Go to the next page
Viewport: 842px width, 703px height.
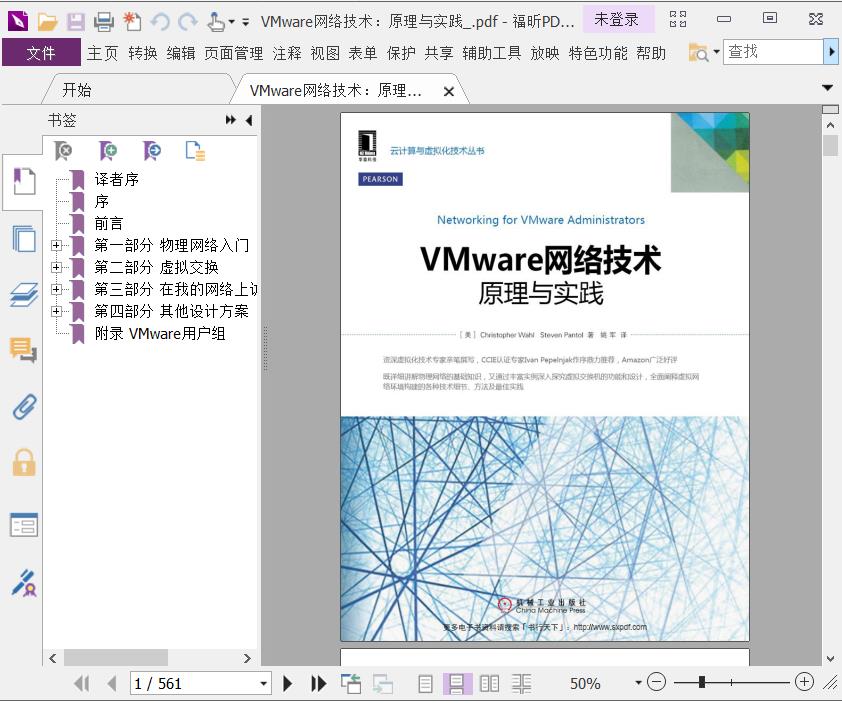[x=287, y=684]
